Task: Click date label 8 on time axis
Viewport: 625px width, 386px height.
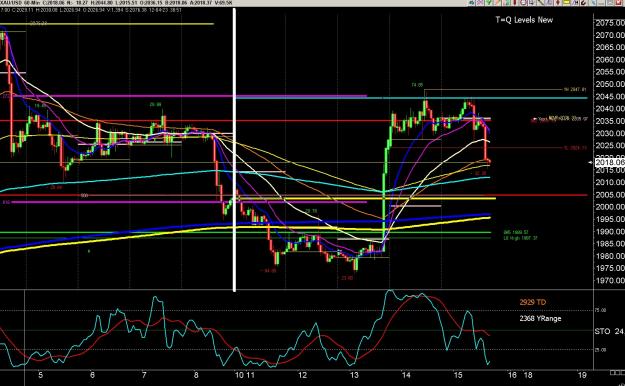Action: (x=196, y=375)
